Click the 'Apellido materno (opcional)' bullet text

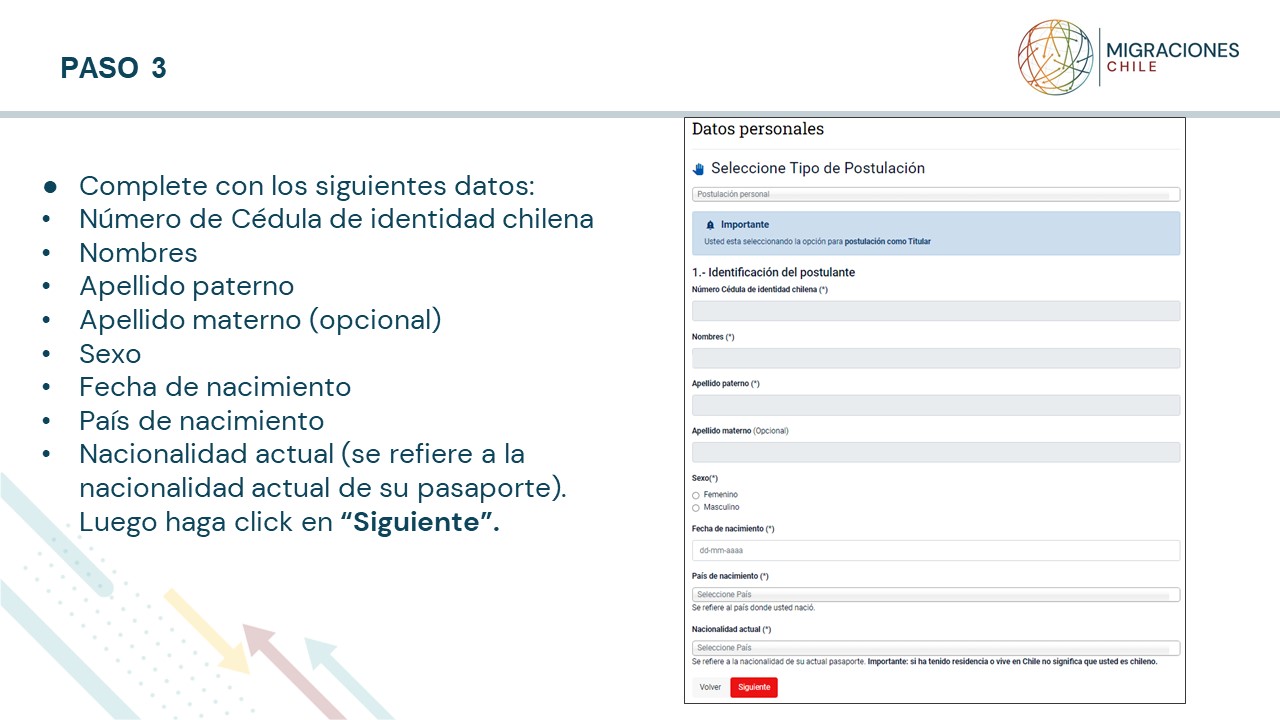tap(260, 320)
